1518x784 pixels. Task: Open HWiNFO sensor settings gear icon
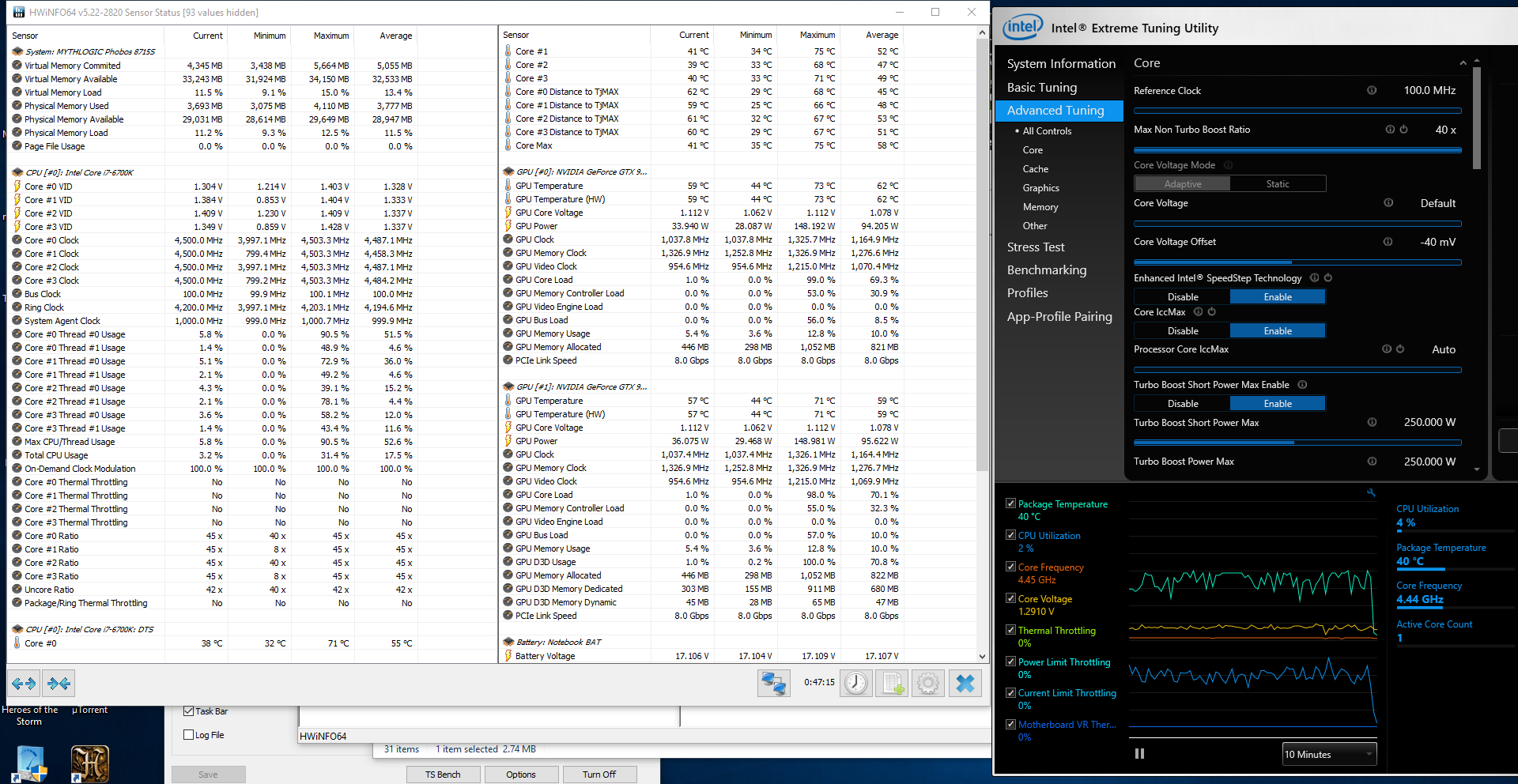(x=928, y=683)
